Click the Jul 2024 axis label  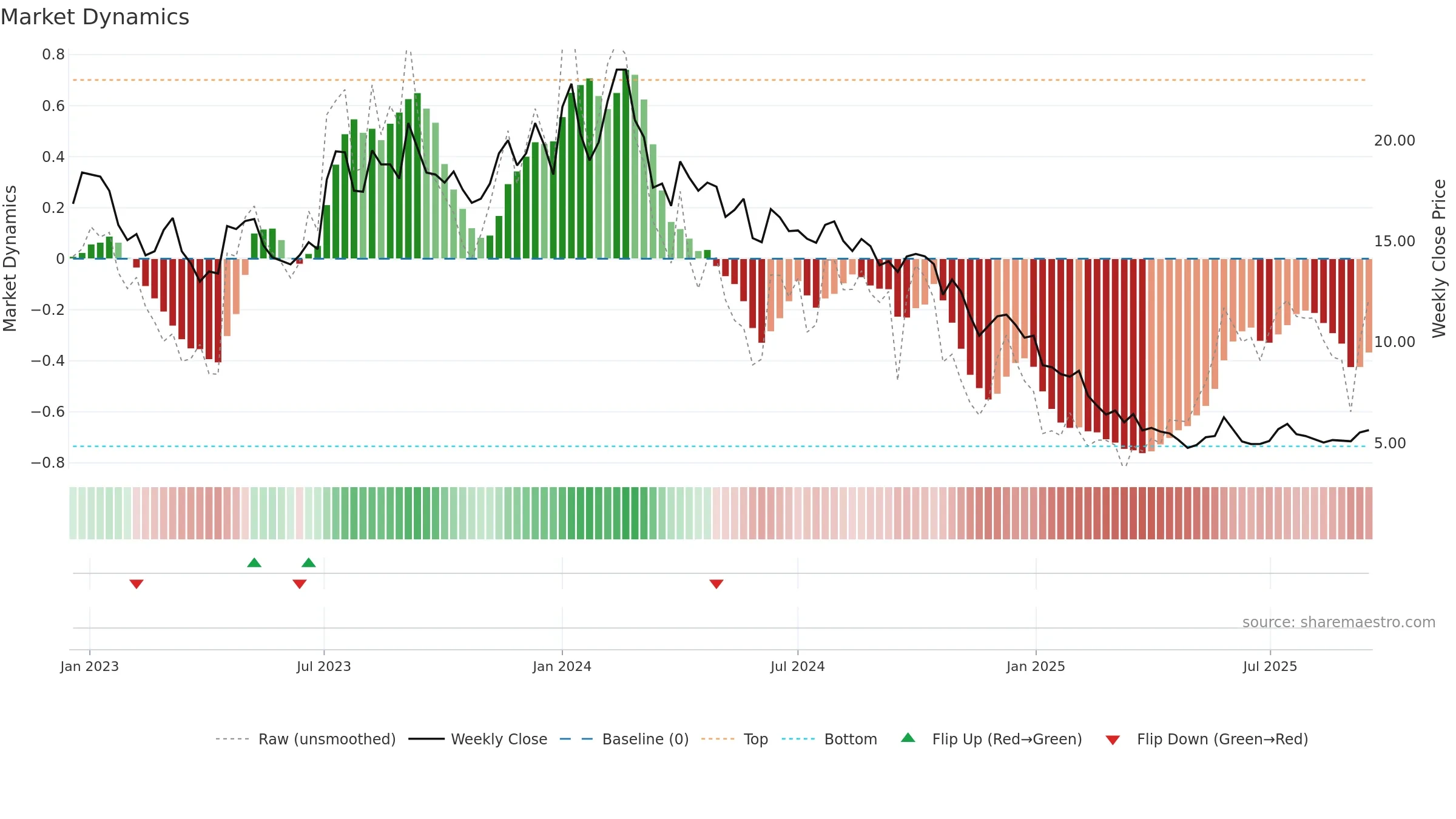[798, 666]
